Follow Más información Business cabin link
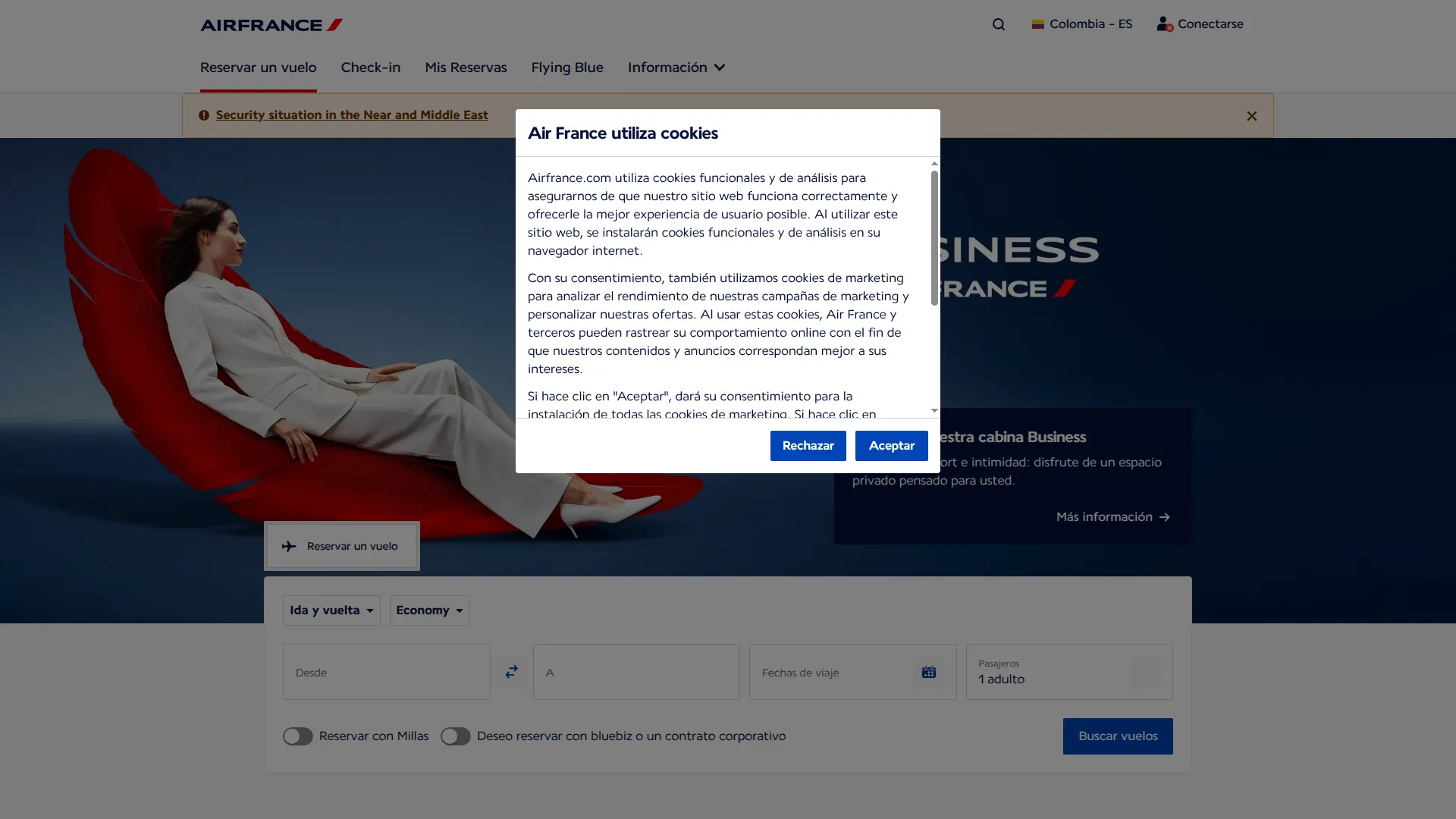 (1113, 517)
